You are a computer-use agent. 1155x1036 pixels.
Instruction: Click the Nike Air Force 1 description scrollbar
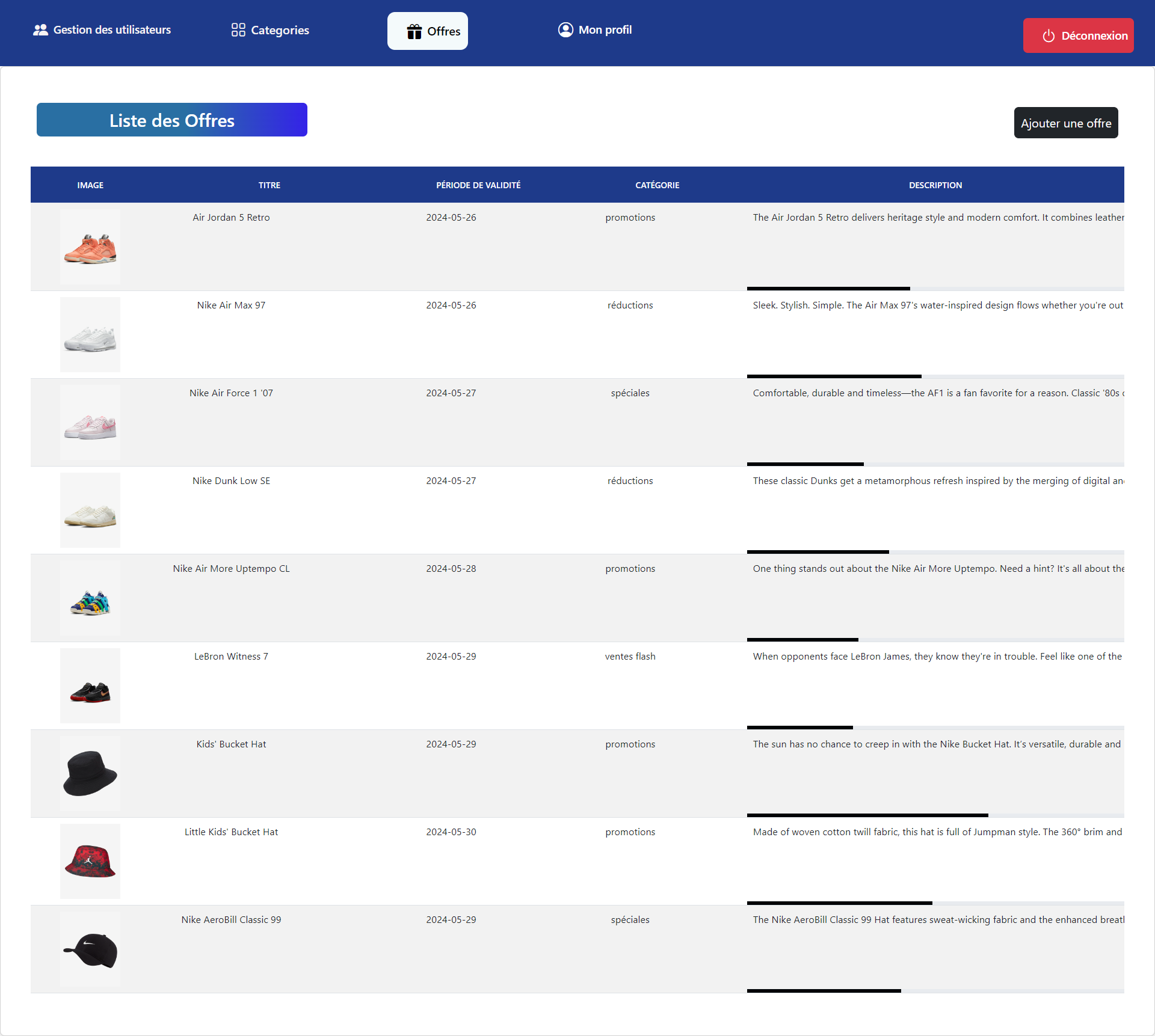805,464
